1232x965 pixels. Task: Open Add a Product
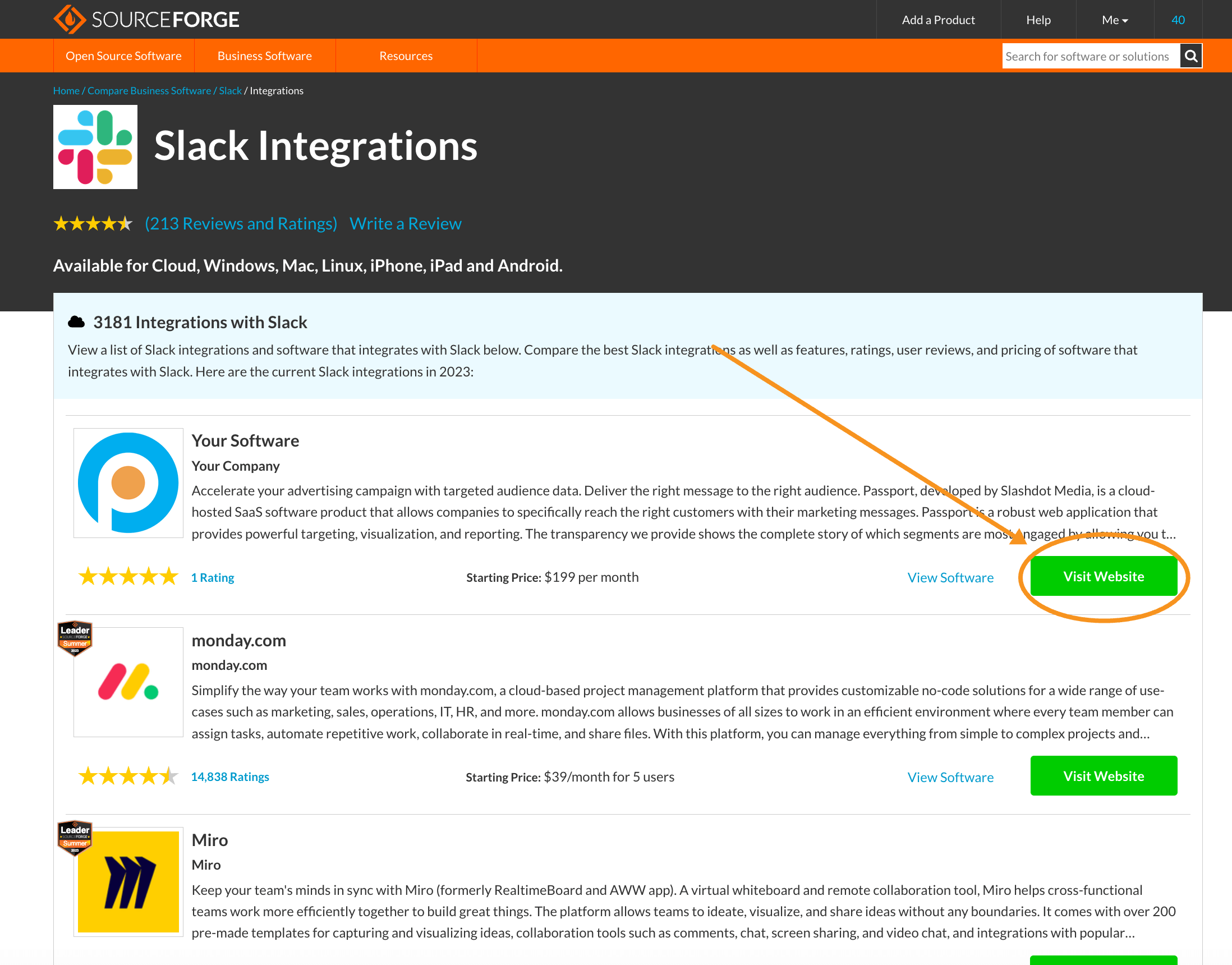click(938, 20)
